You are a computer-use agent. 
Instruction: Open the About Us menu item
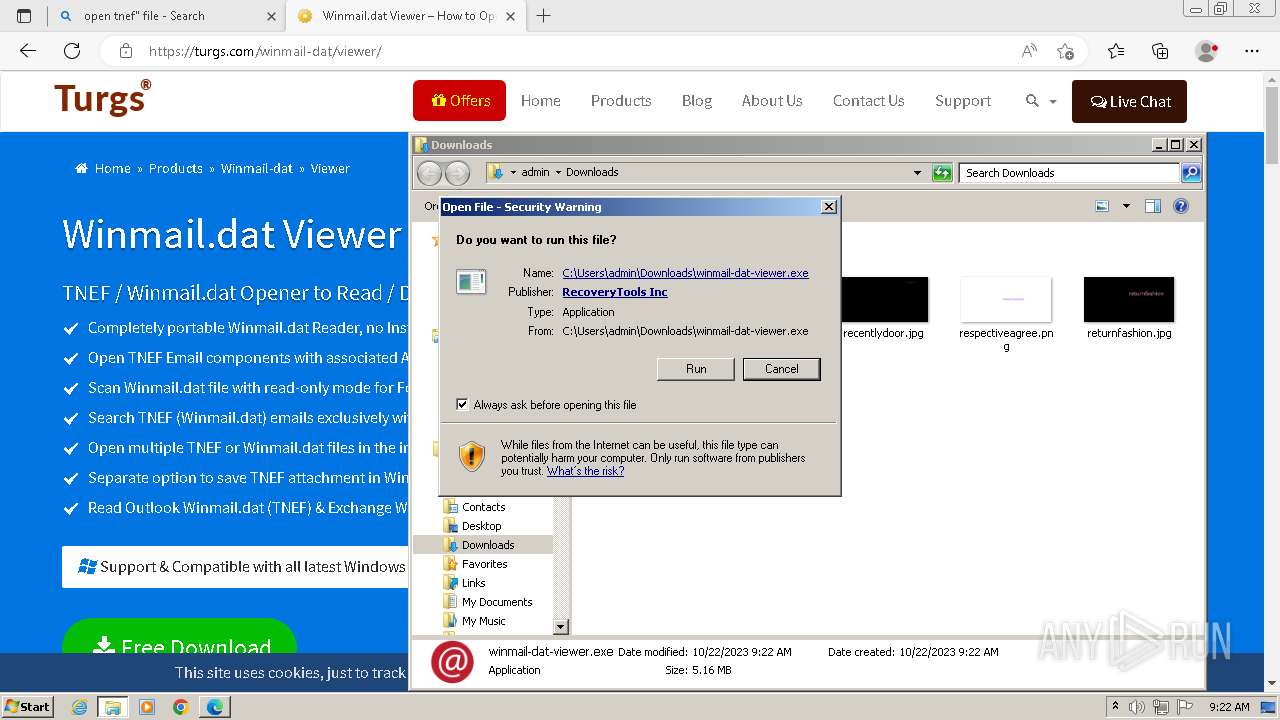[x=772, y=100]
